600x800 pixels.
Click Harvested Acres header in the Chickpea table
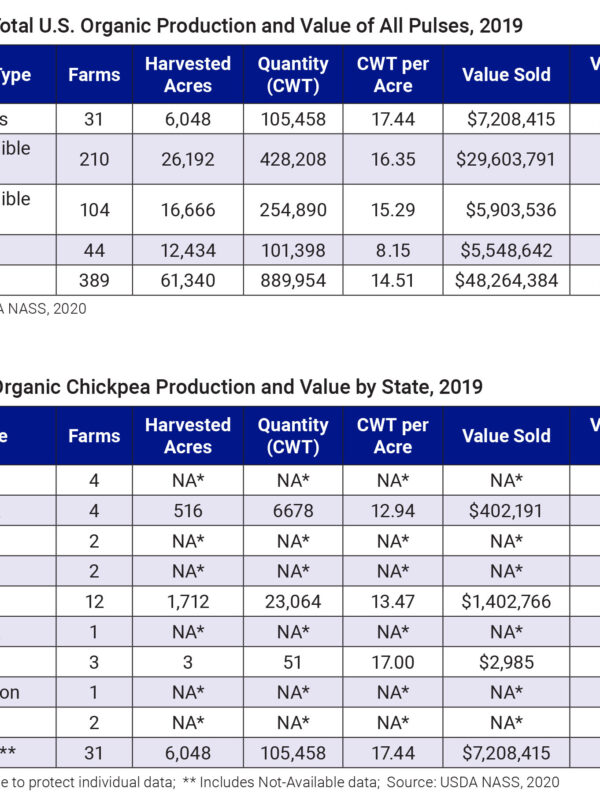188,436
